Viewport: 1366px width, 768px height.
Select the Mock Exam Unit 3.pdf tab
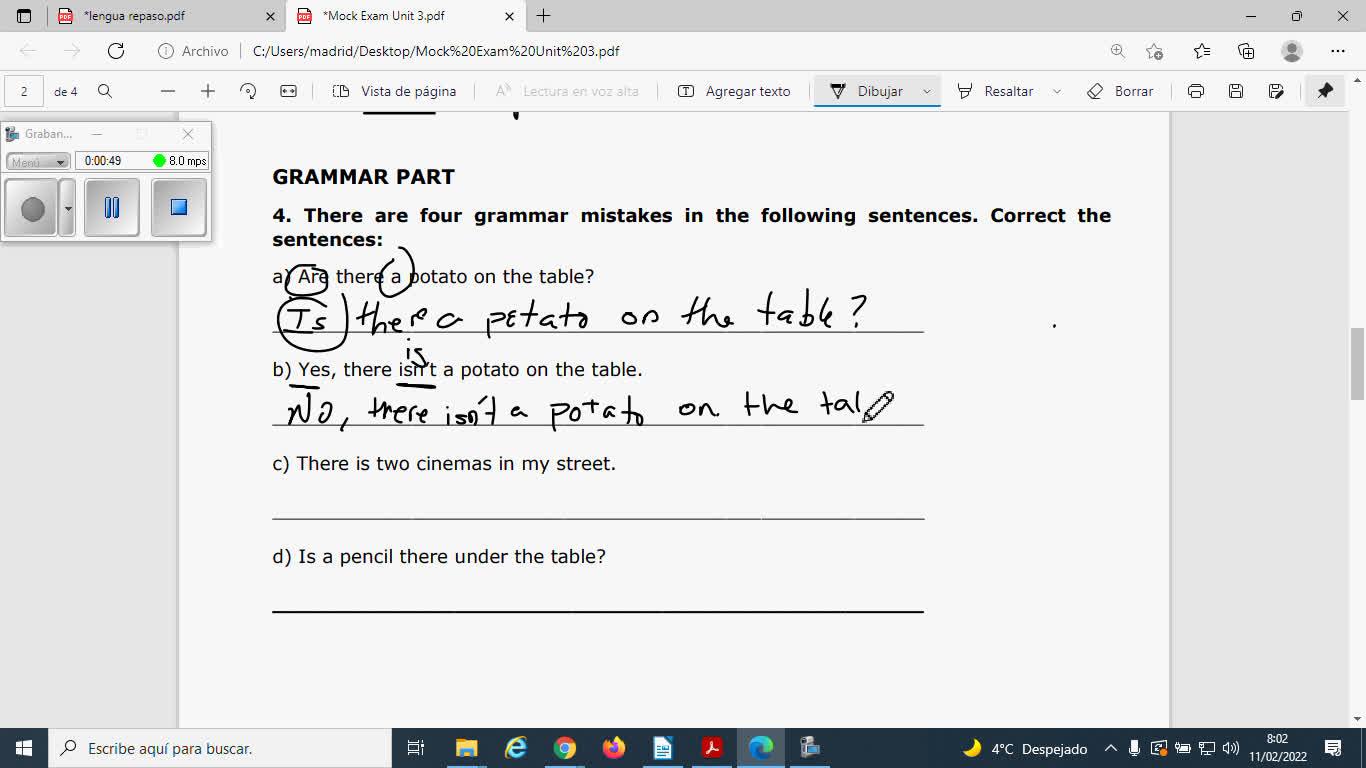coord(405,16)
